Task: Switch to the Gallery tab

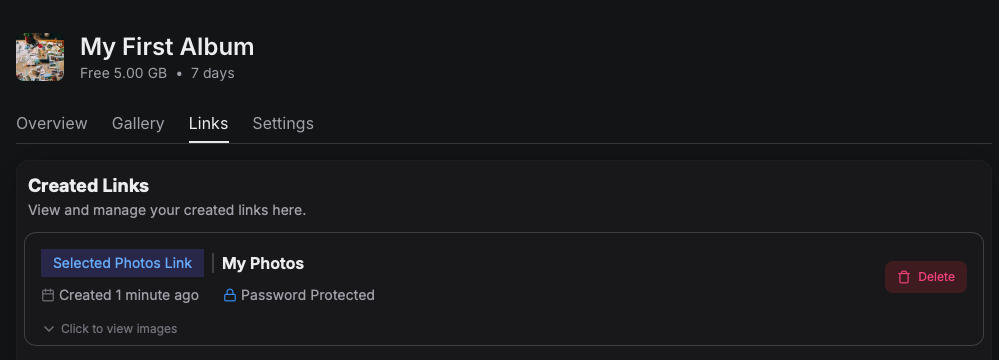Action: point(138,123)
